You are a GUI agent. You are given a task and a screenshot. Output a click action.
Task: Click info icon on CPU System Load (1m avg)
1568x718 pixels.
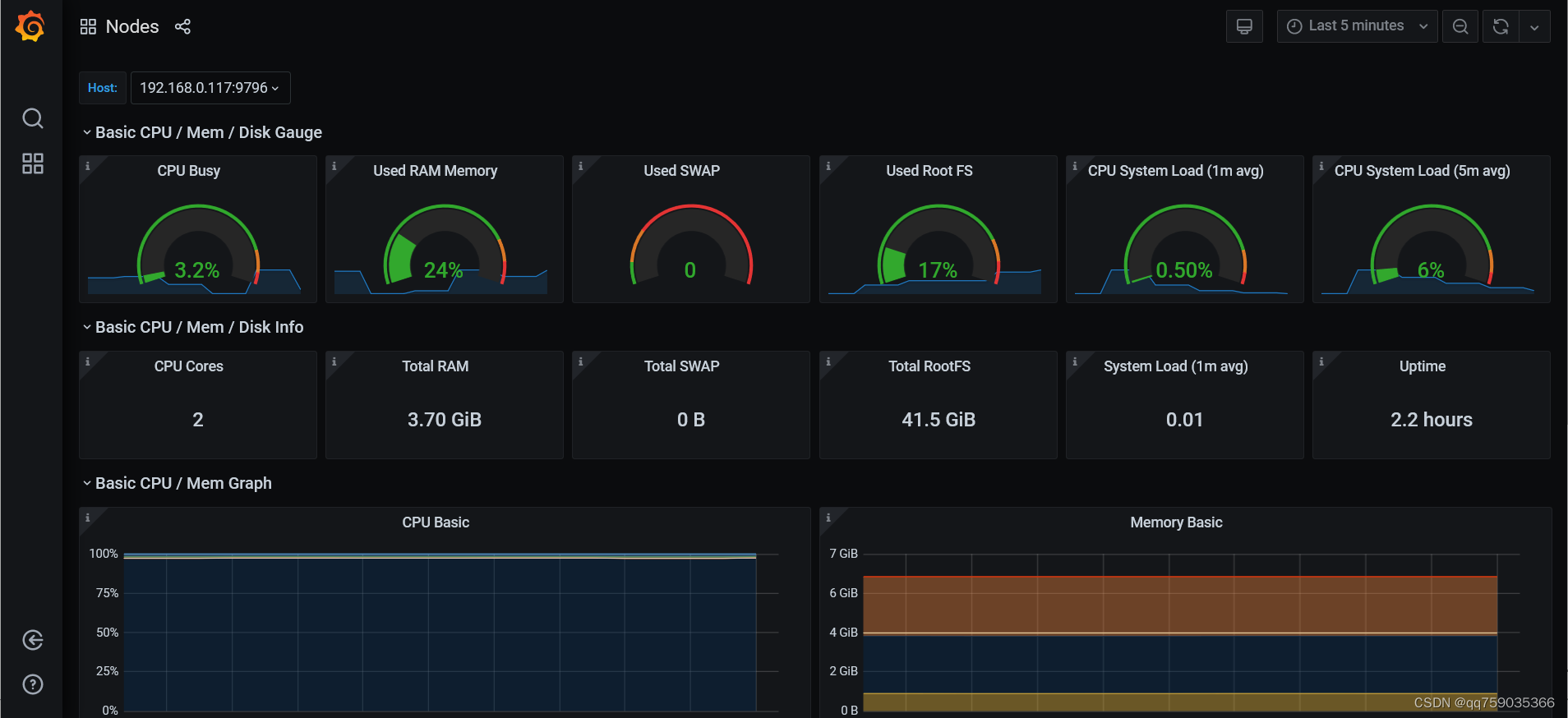tap(1075, 166)
